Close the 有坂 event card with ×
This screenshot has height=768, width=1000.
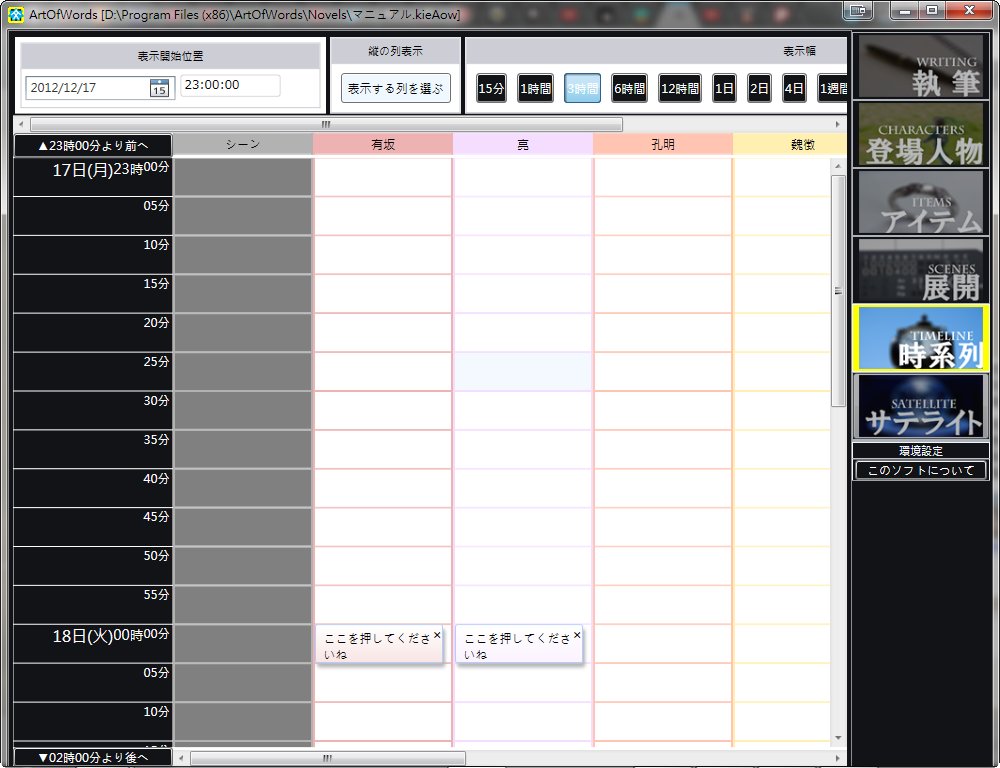(437, 635)
